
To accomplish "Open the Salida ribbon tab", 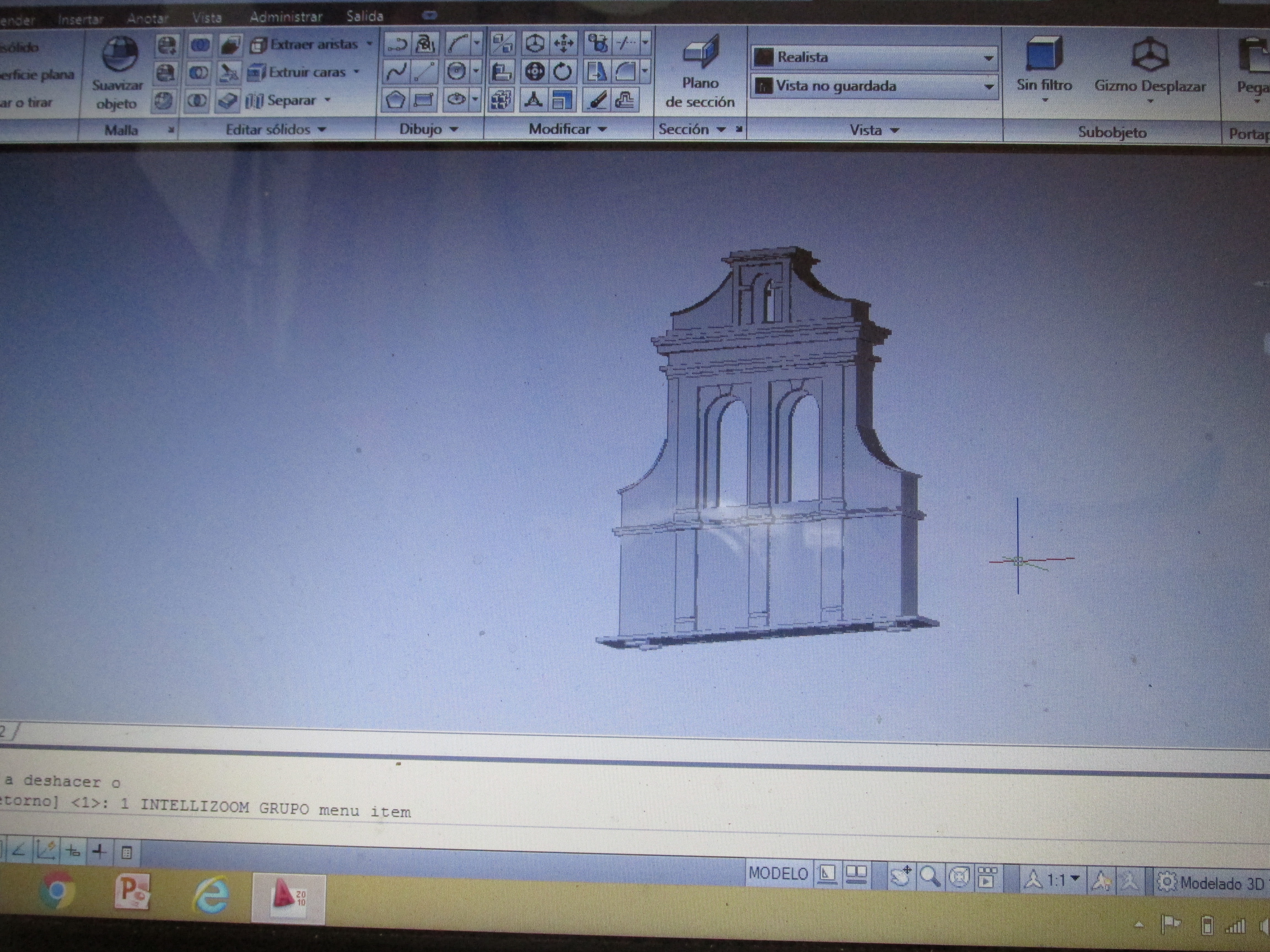I will (365, 16).
